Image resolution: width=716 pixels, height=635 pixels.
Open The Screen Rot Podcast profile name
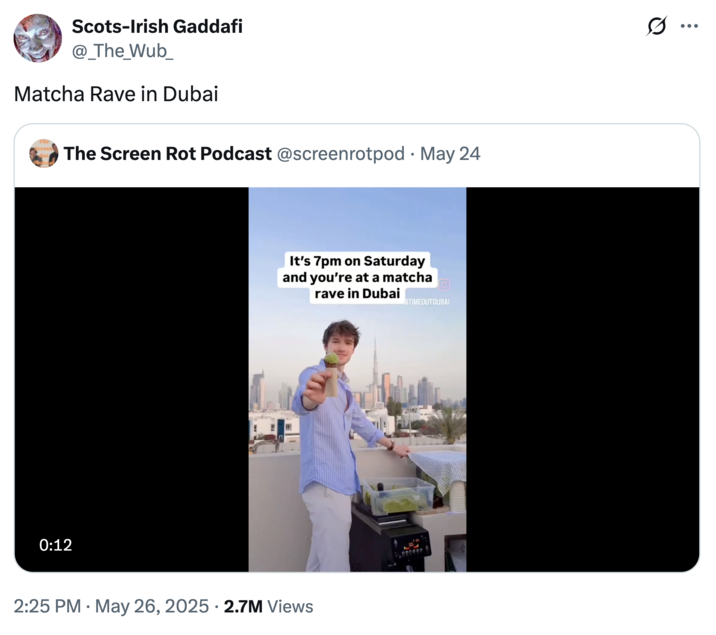tap(167, 153)
